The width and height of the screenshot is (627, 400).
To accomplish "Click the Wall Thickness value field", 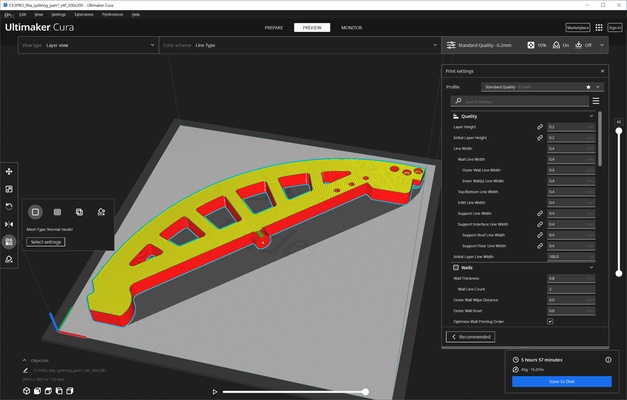I will pos(571,278).
